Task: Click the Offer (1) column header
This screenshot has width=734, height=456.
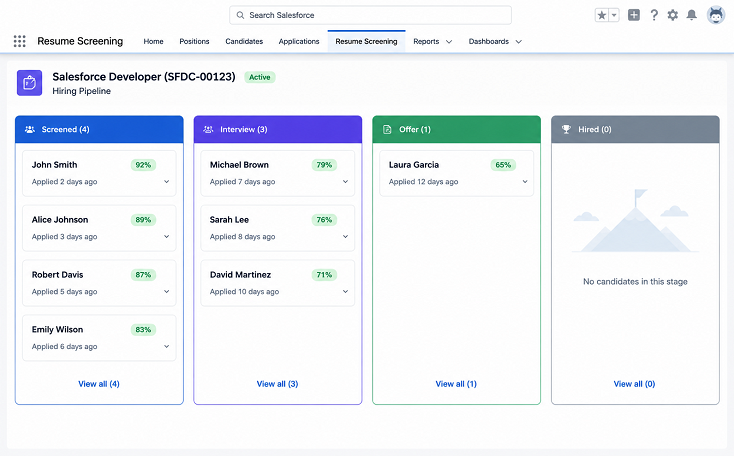Action: pos(456,129)
